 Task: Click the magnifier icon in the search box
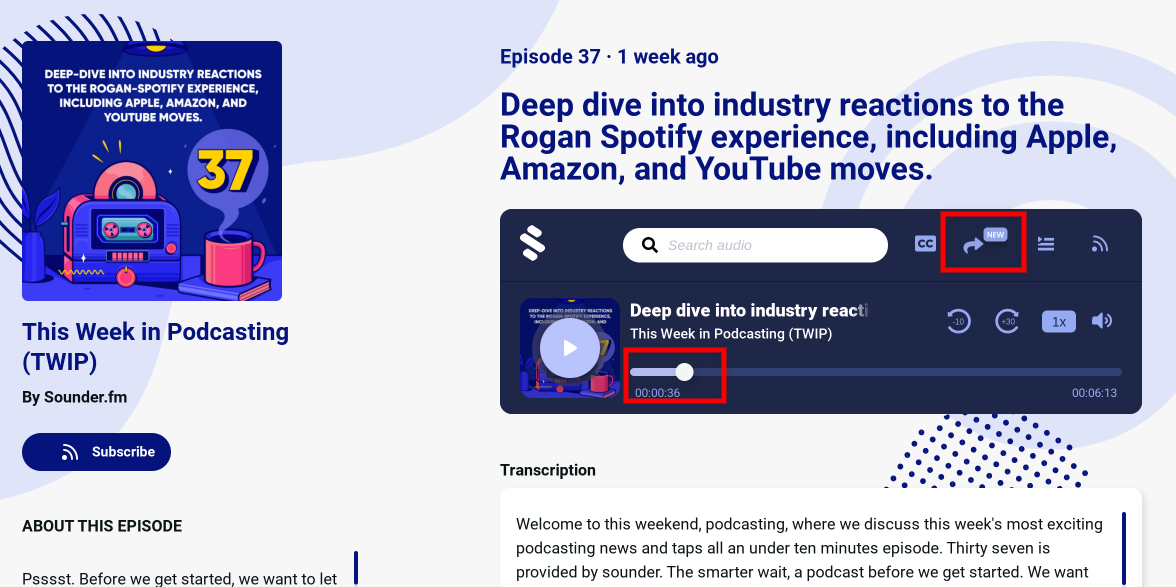point(650,245)
